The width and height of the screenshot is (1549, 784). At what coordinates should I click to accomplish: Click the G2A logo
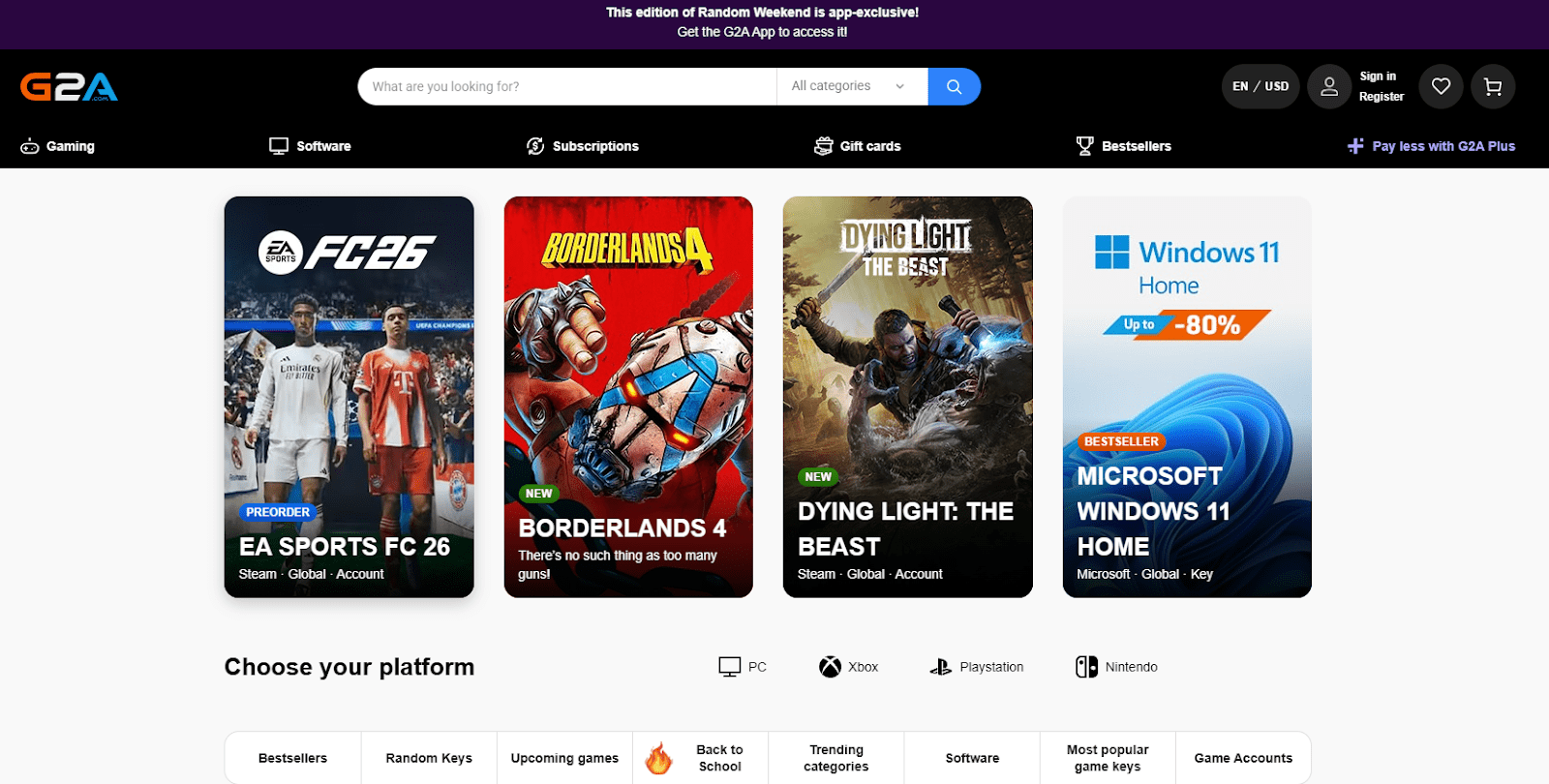(69, 87)
